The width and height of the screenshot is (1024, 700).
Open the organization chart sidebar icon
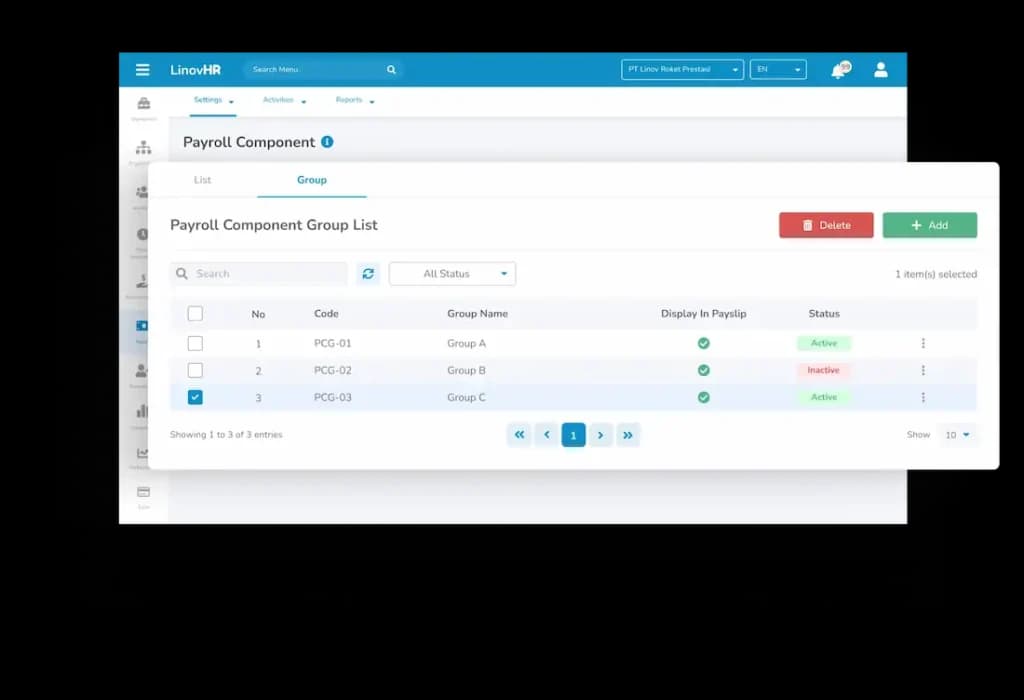143,147
